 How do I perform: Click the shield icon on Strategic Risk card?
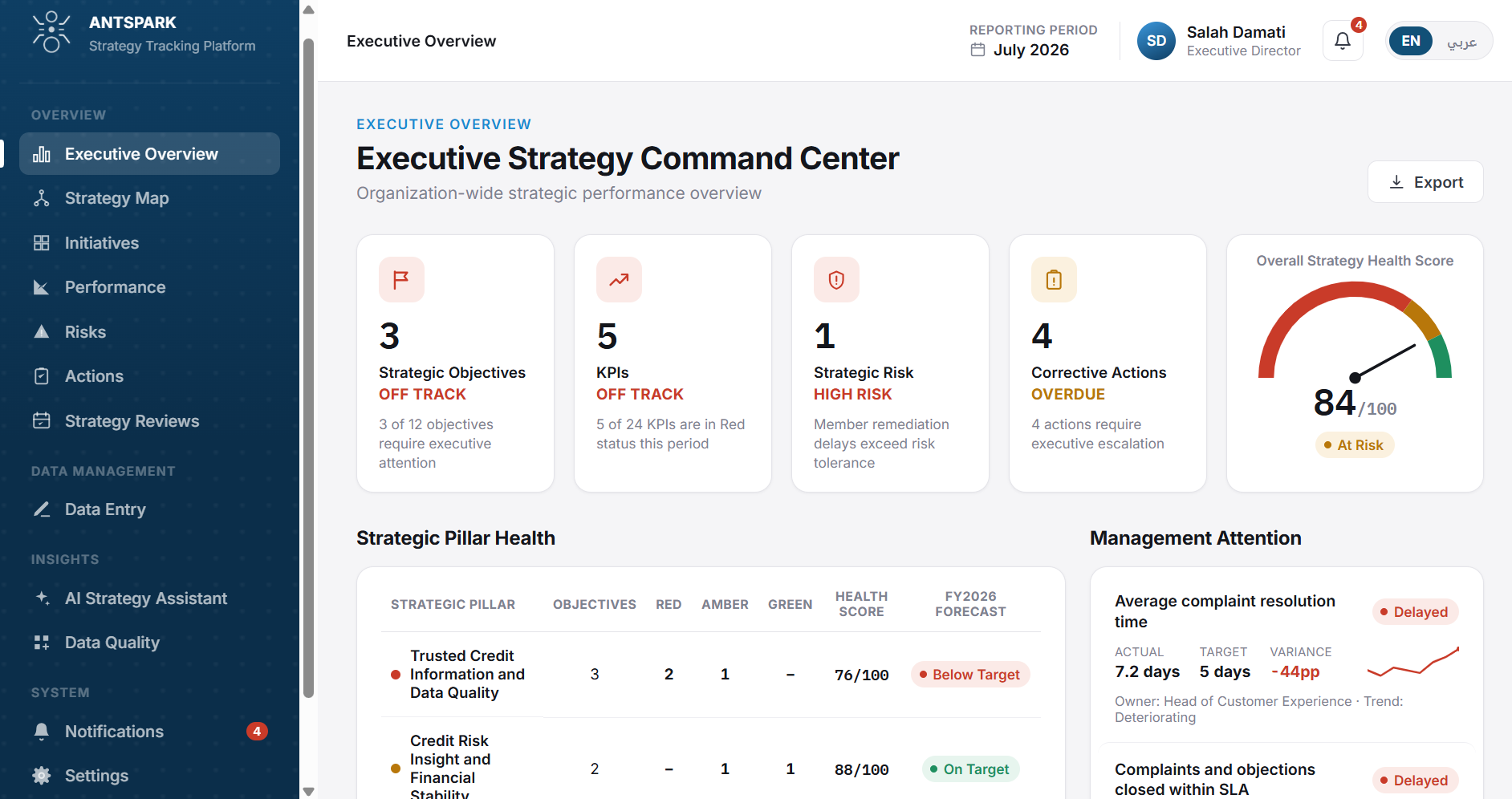tap(836, 279)
